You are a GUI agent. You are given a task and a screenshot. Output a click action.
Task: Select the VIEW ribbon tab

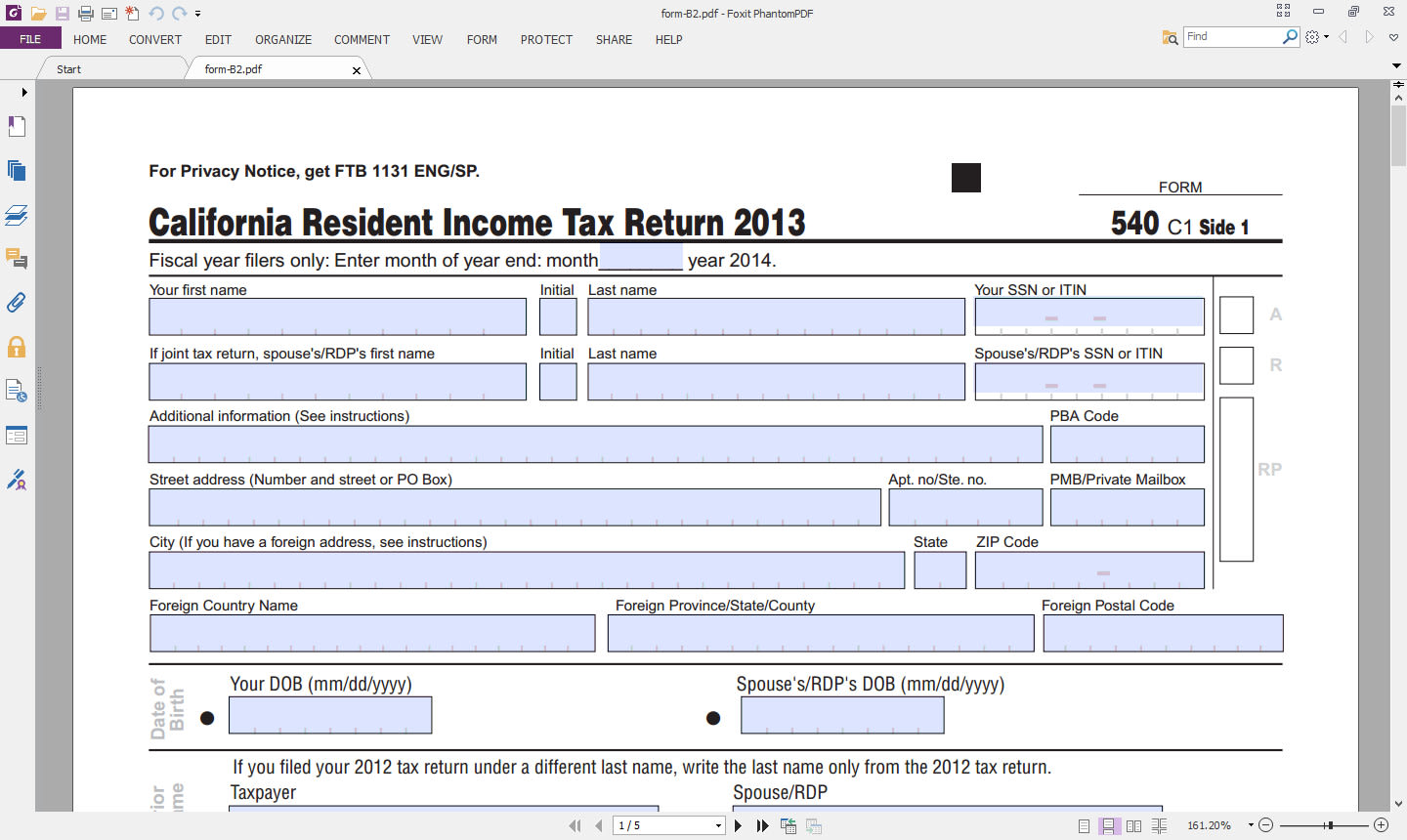coord(427,40)
